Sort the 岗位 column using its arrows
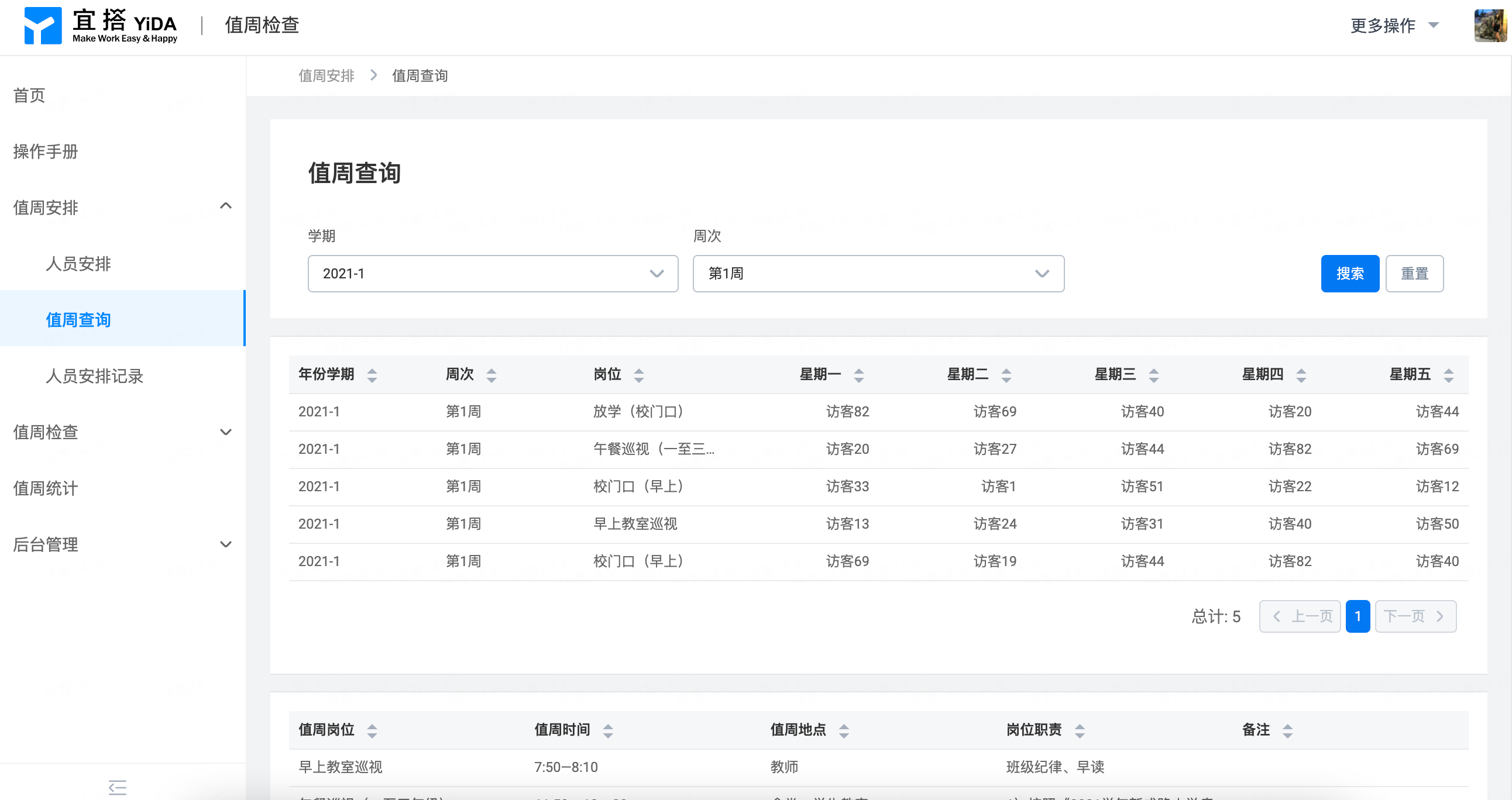The image size is (1512, 800). tap(638, 375)
